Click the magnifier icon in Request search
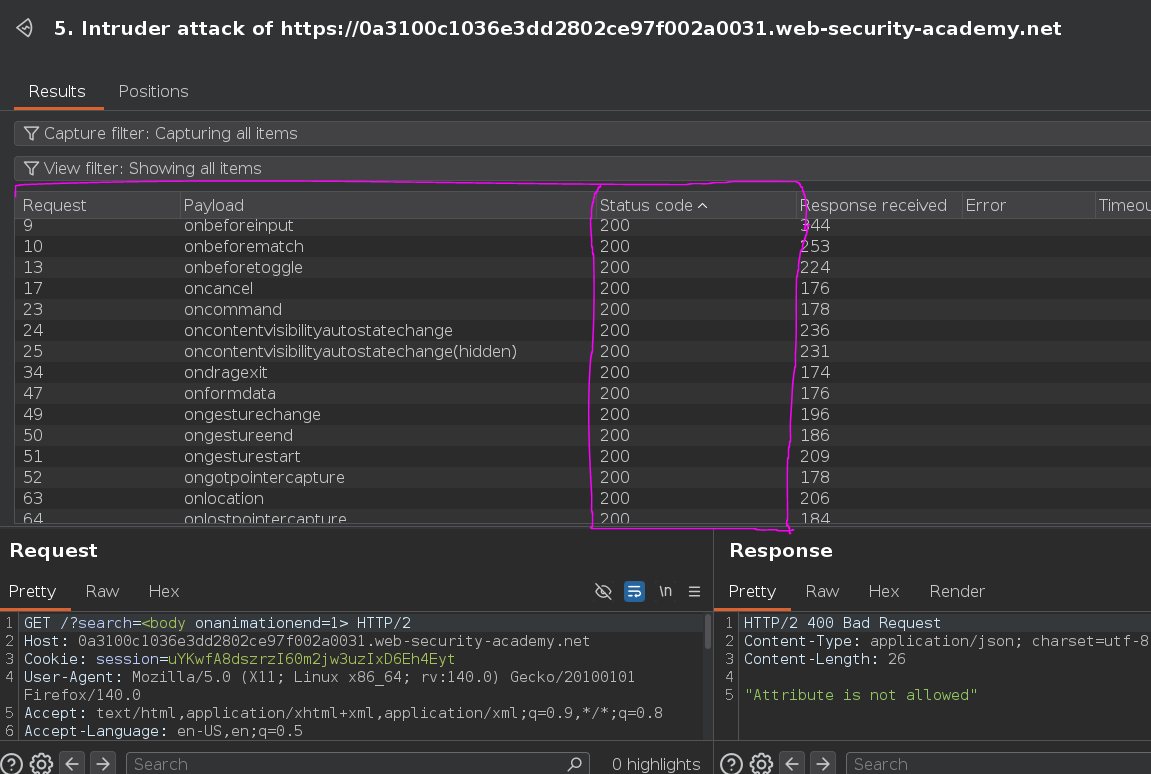The width and height of the screenshot is (1151, 774). click(x=576, y=764)
